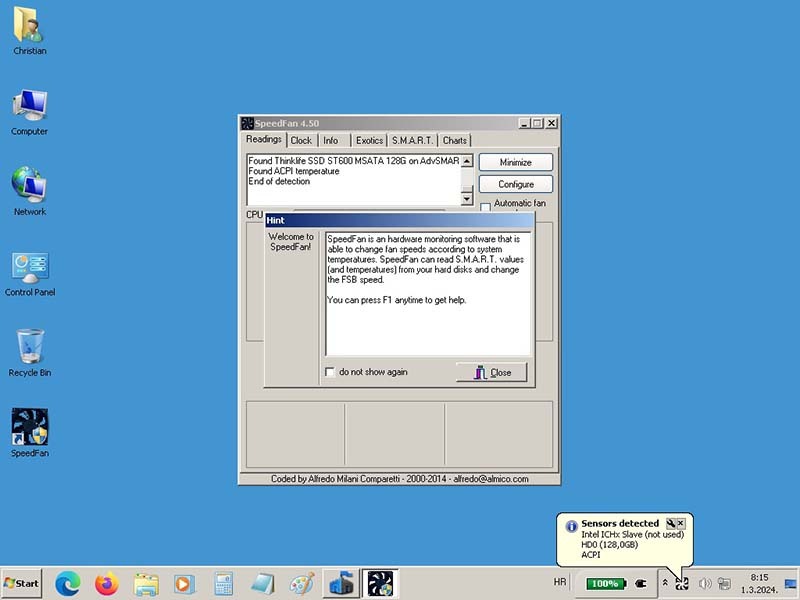Open the Clock tab

[x=301, y=141]
